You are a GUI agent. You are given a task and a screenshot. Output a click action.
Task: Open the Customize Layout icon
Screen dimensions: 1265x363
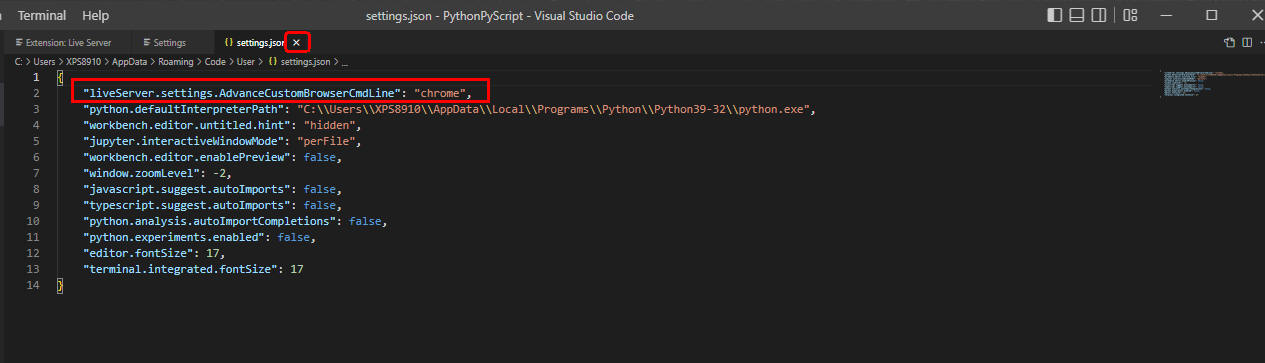coord(1130,15)
